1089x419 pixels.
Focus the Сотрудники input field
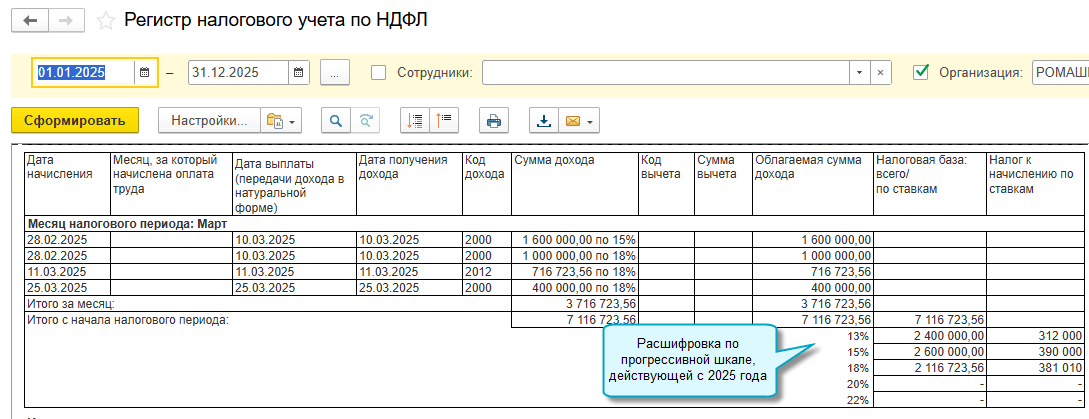coord(665,72)
